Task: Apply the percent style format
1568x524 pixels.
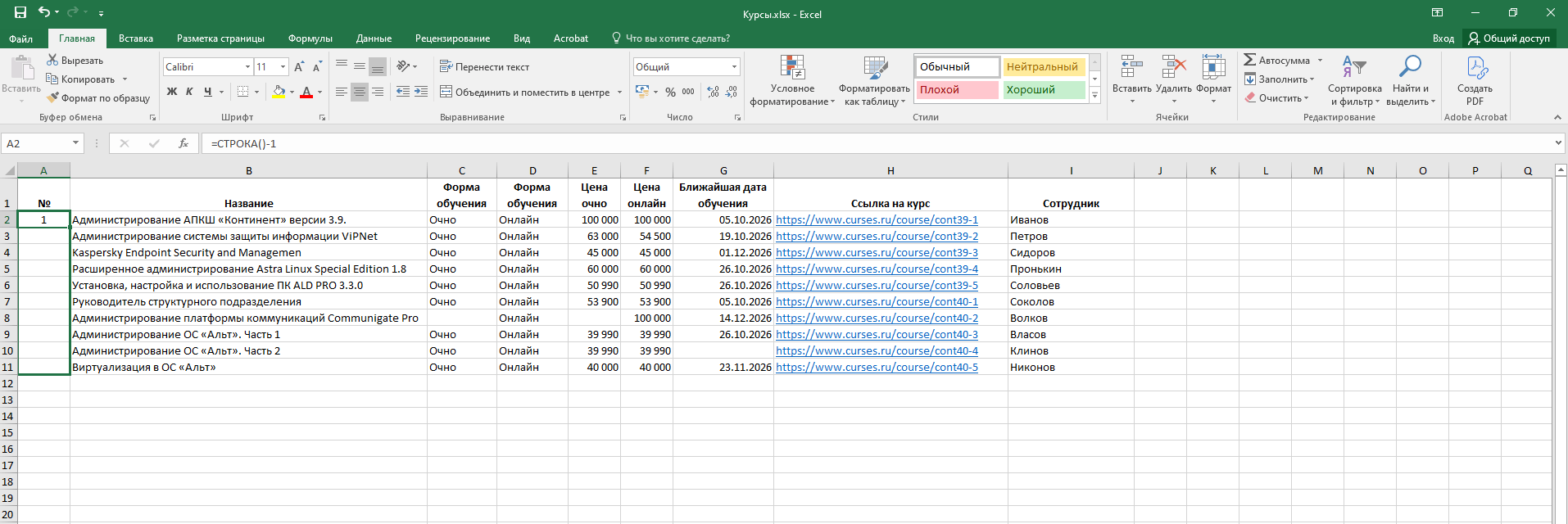Action: tap(670, 92)
